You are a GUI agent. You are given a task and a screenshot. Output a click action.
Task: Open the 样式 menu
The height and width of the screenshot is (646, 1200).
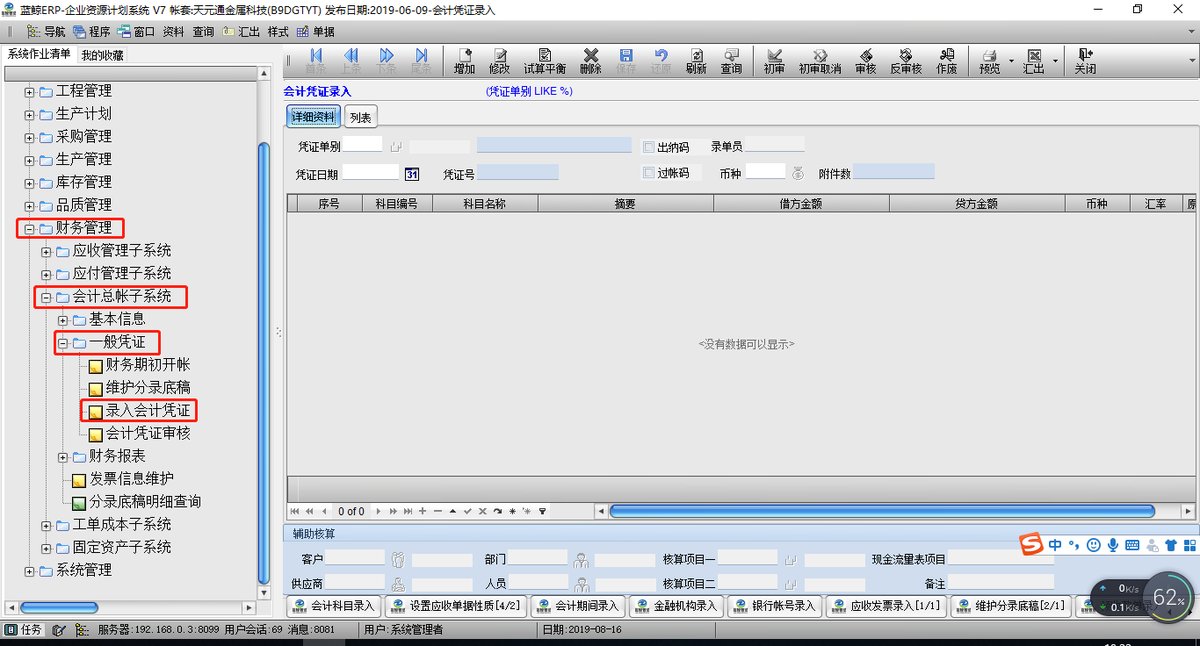278,31
